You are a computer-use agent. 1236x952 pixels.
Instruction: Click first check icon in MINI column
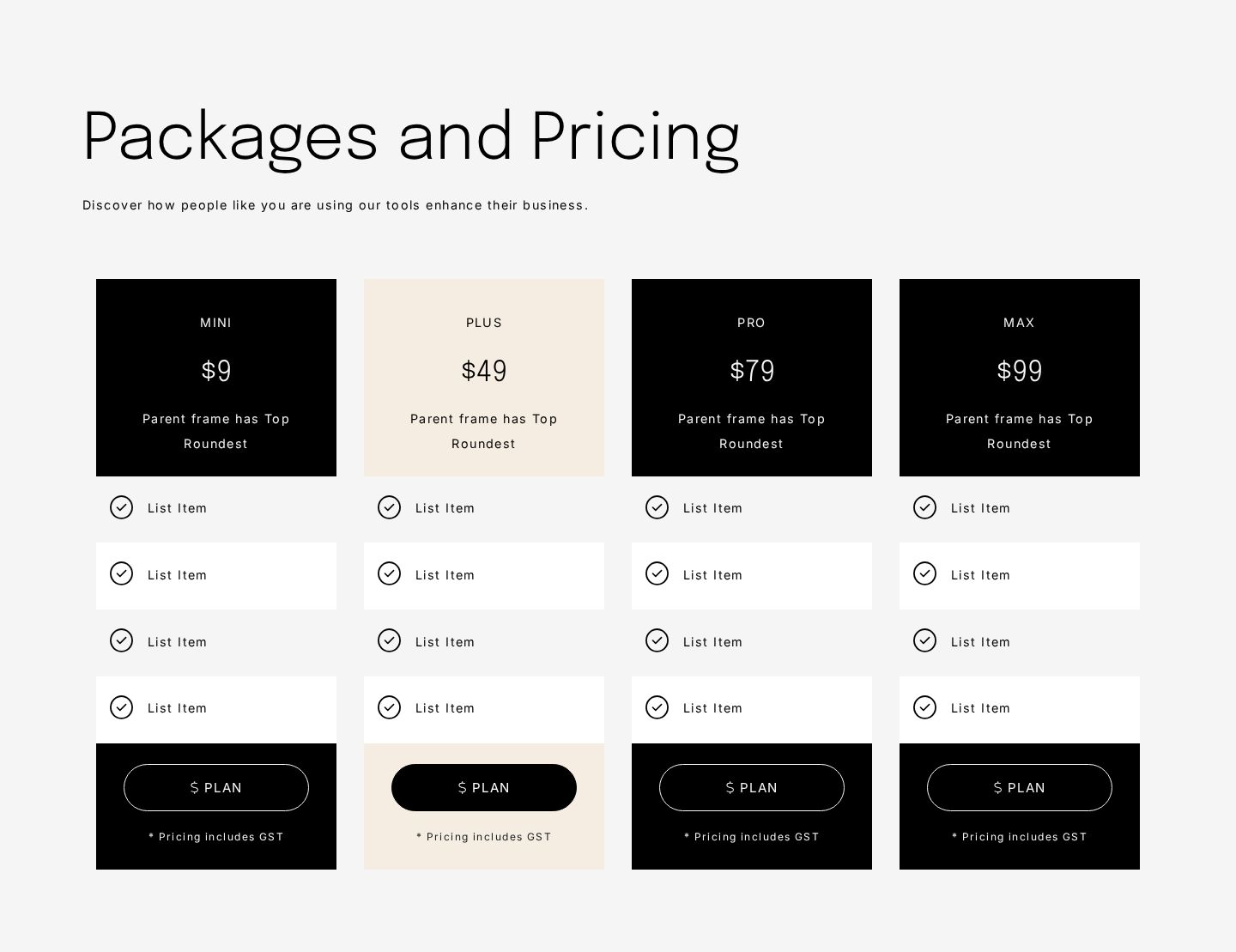coord(122,507)
